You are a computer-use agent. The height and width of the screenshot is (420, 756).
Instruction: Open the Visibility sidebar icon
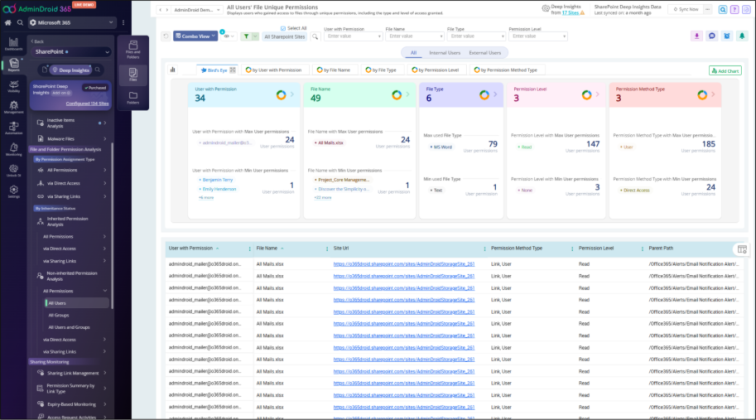point(14,86)
